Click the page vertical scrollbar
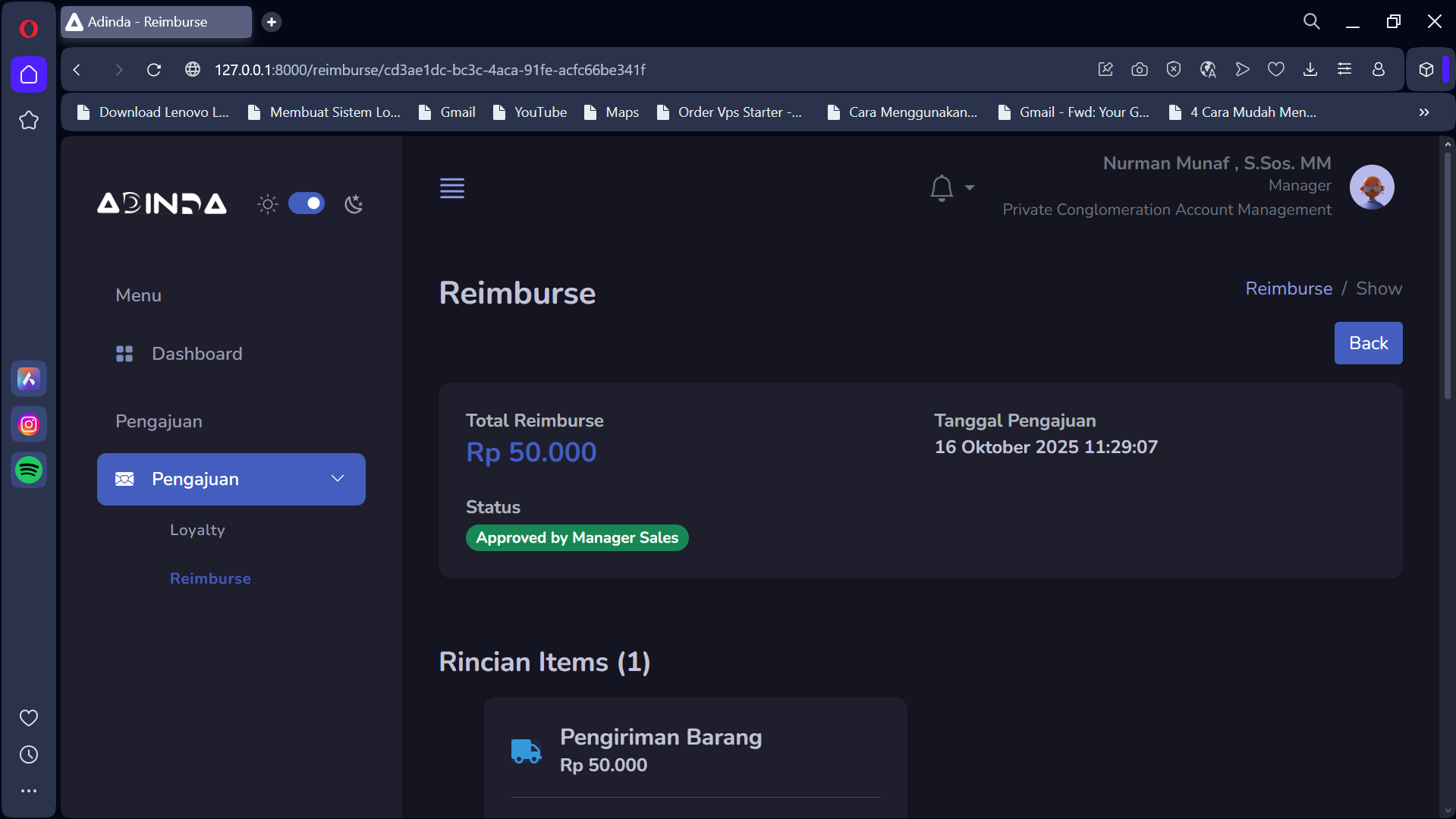This screenshot has width=1456, height=819. pyautogui.click(x=1447, y=273)
